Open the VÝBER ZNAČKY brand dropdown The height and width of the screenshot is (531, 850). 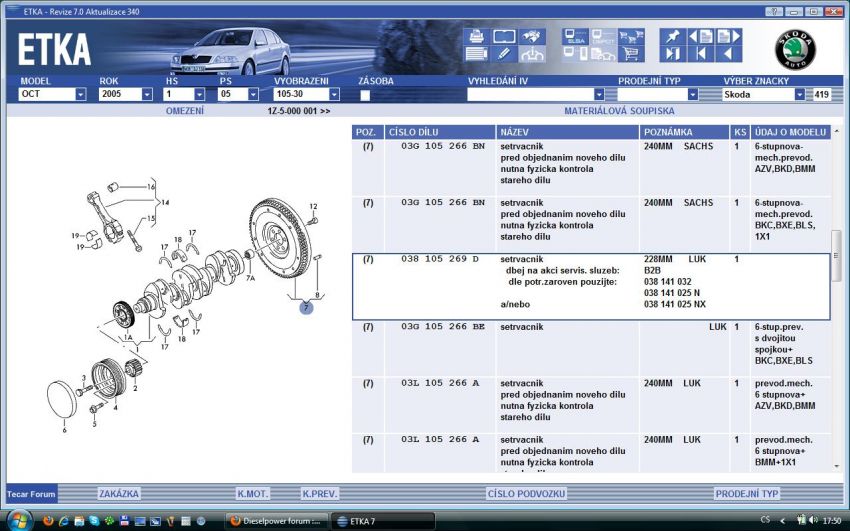click(800, 95)
